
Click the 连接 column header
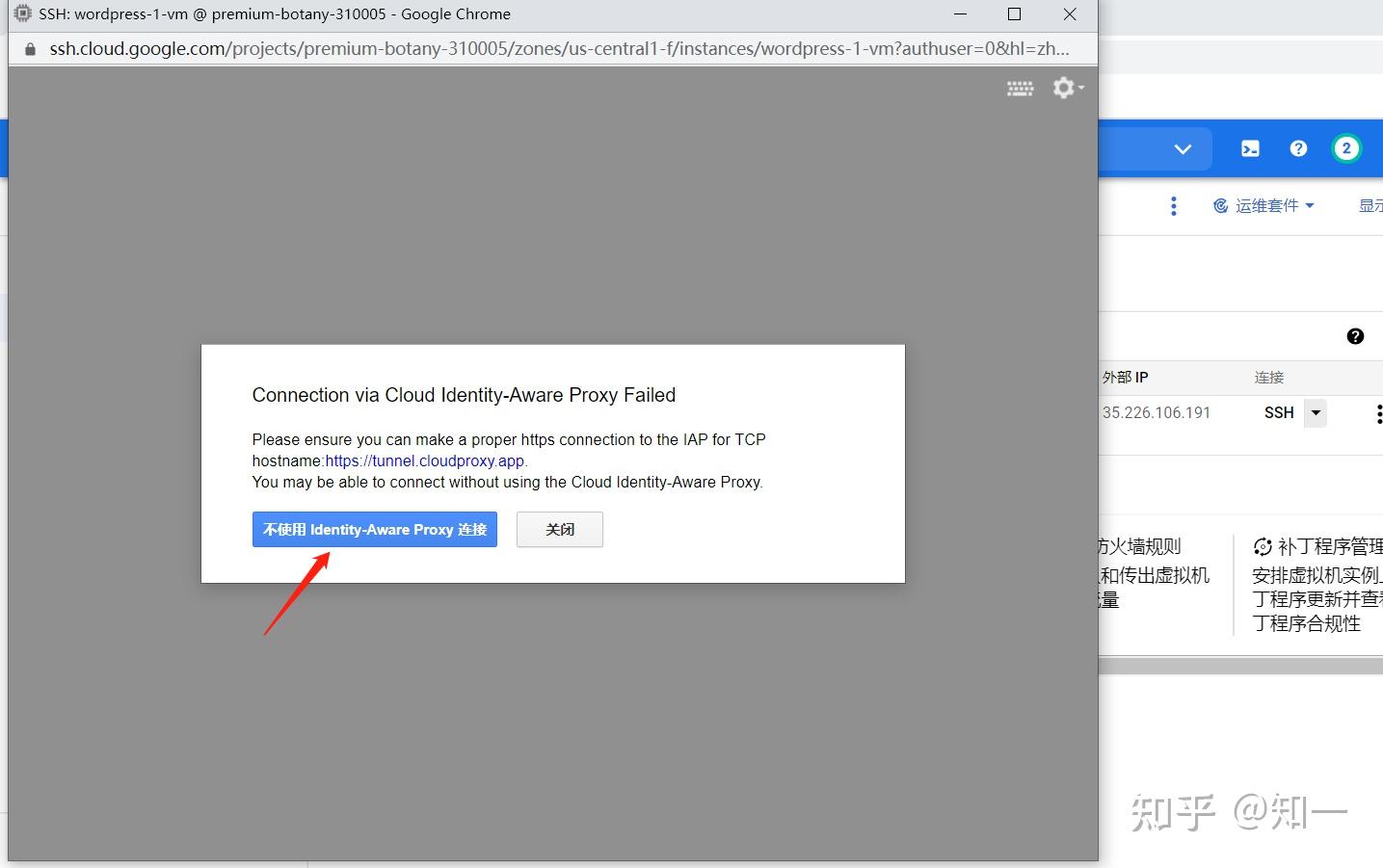pos(1269,377)
